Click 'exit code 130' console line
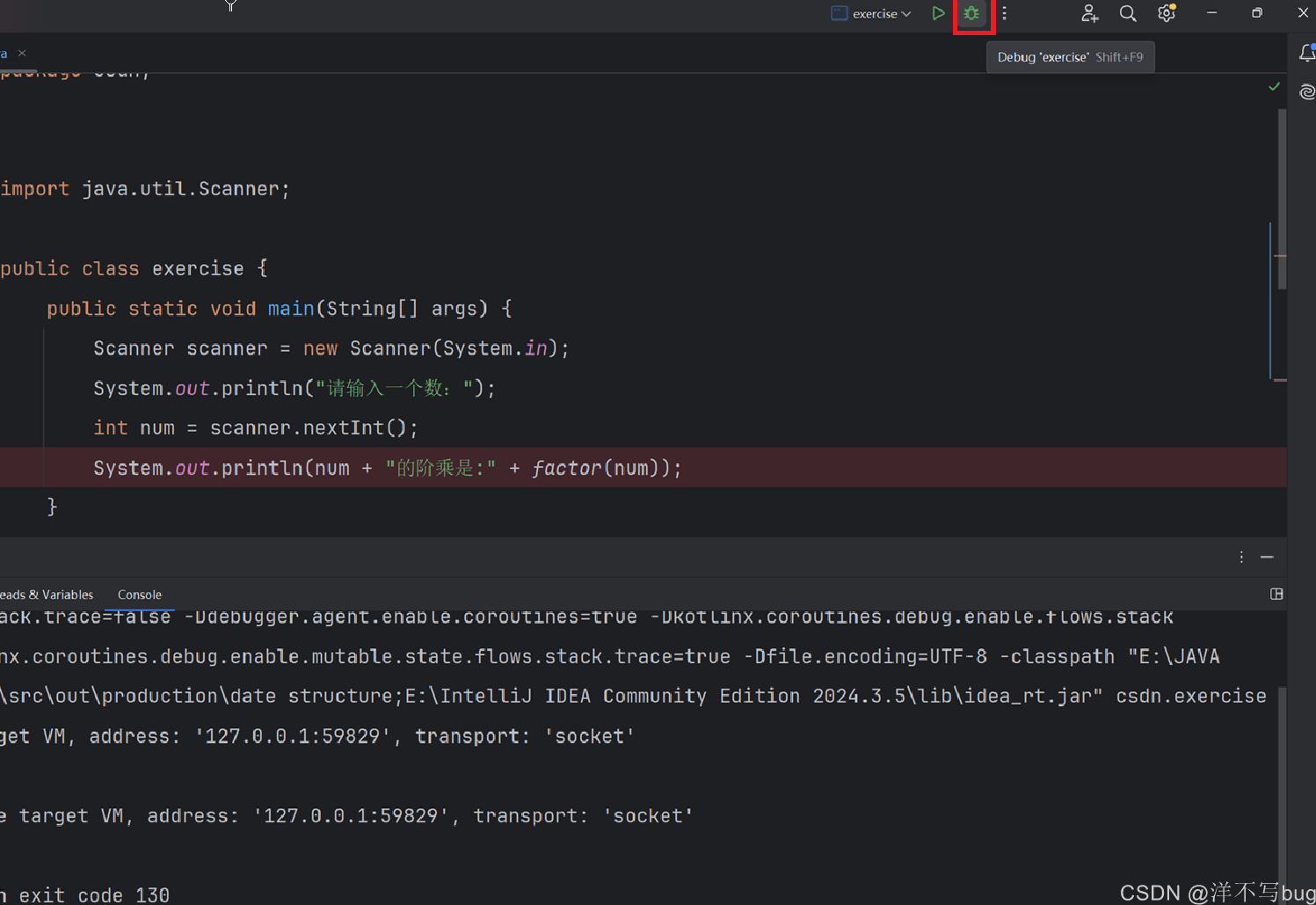Screen dimensions: 1316x905 (x=94, y=894)
